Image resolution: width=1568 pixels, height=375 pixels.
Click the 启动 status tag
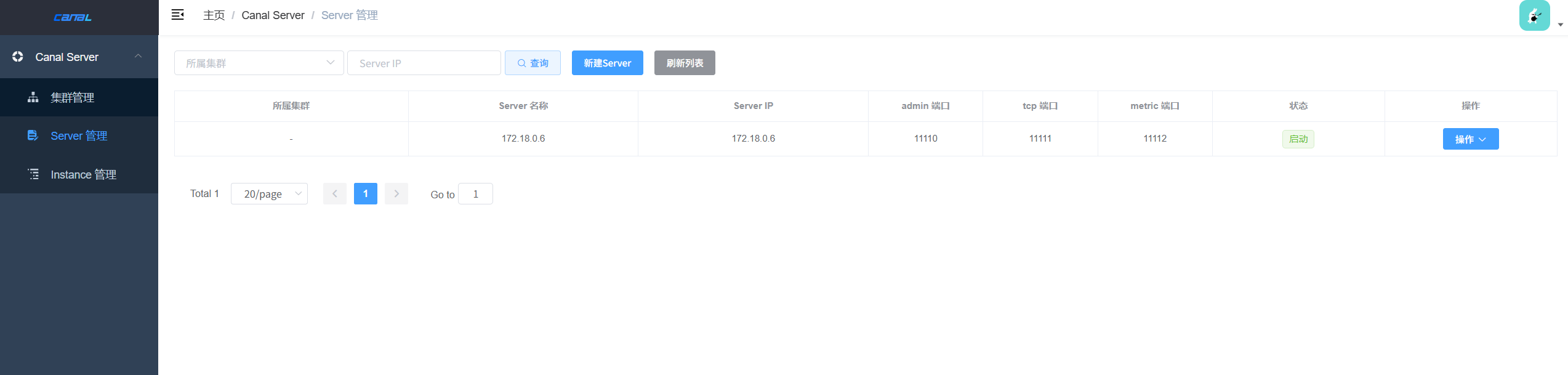(1298, 139)
